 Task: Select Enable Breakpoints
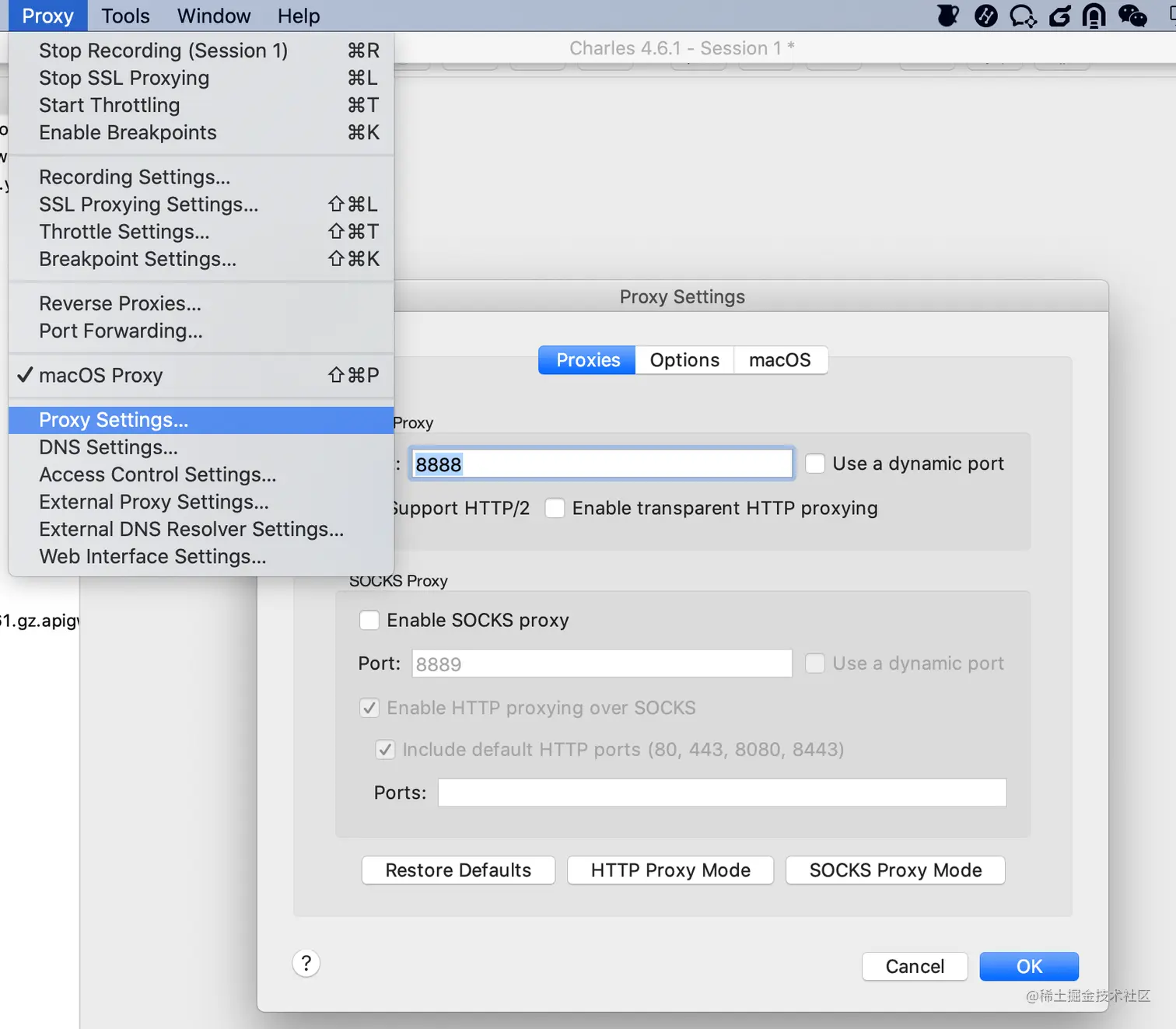point(201,132)
